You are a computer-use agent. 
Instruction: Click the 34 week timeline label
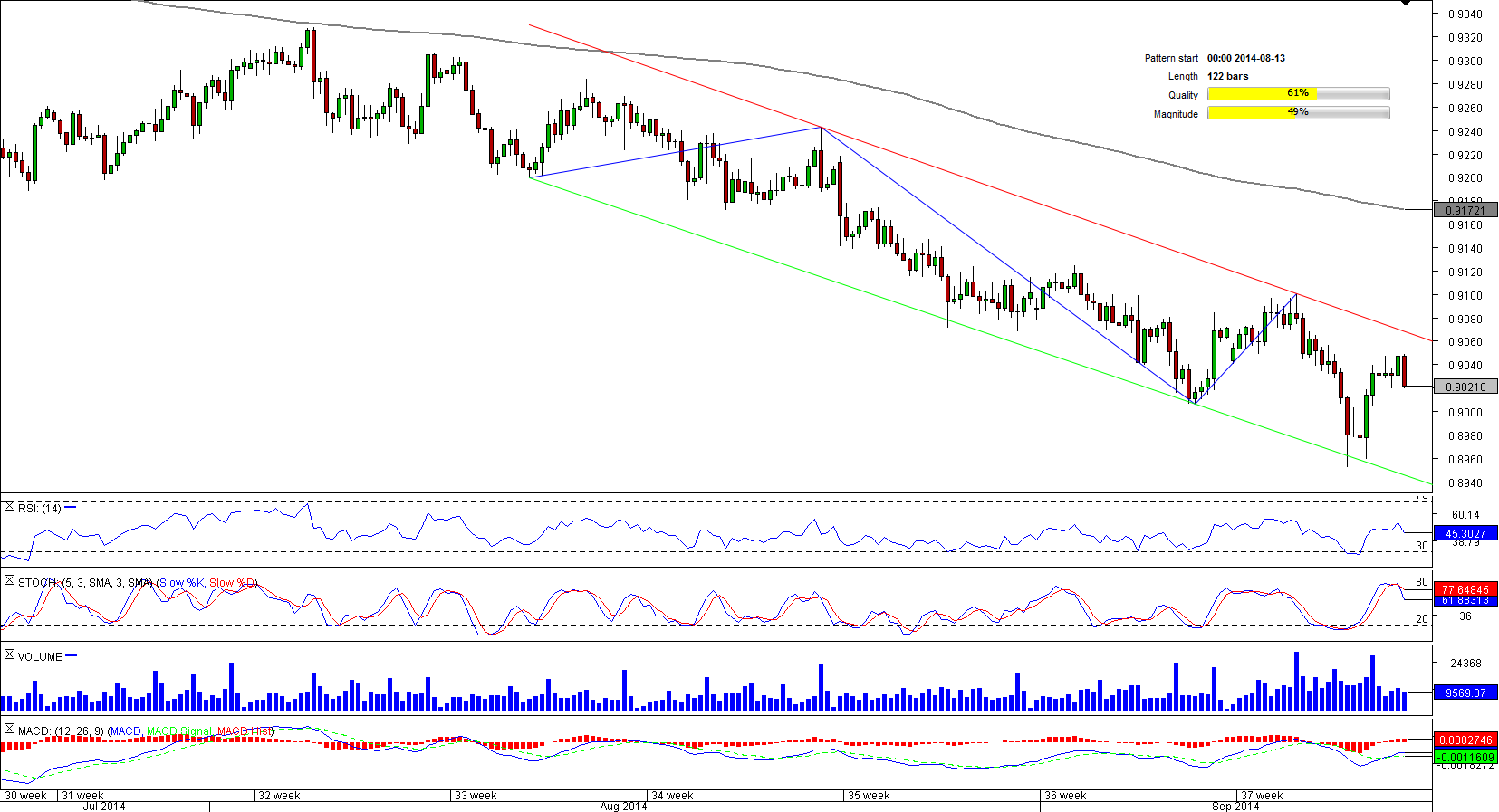(x=672, y=796)
